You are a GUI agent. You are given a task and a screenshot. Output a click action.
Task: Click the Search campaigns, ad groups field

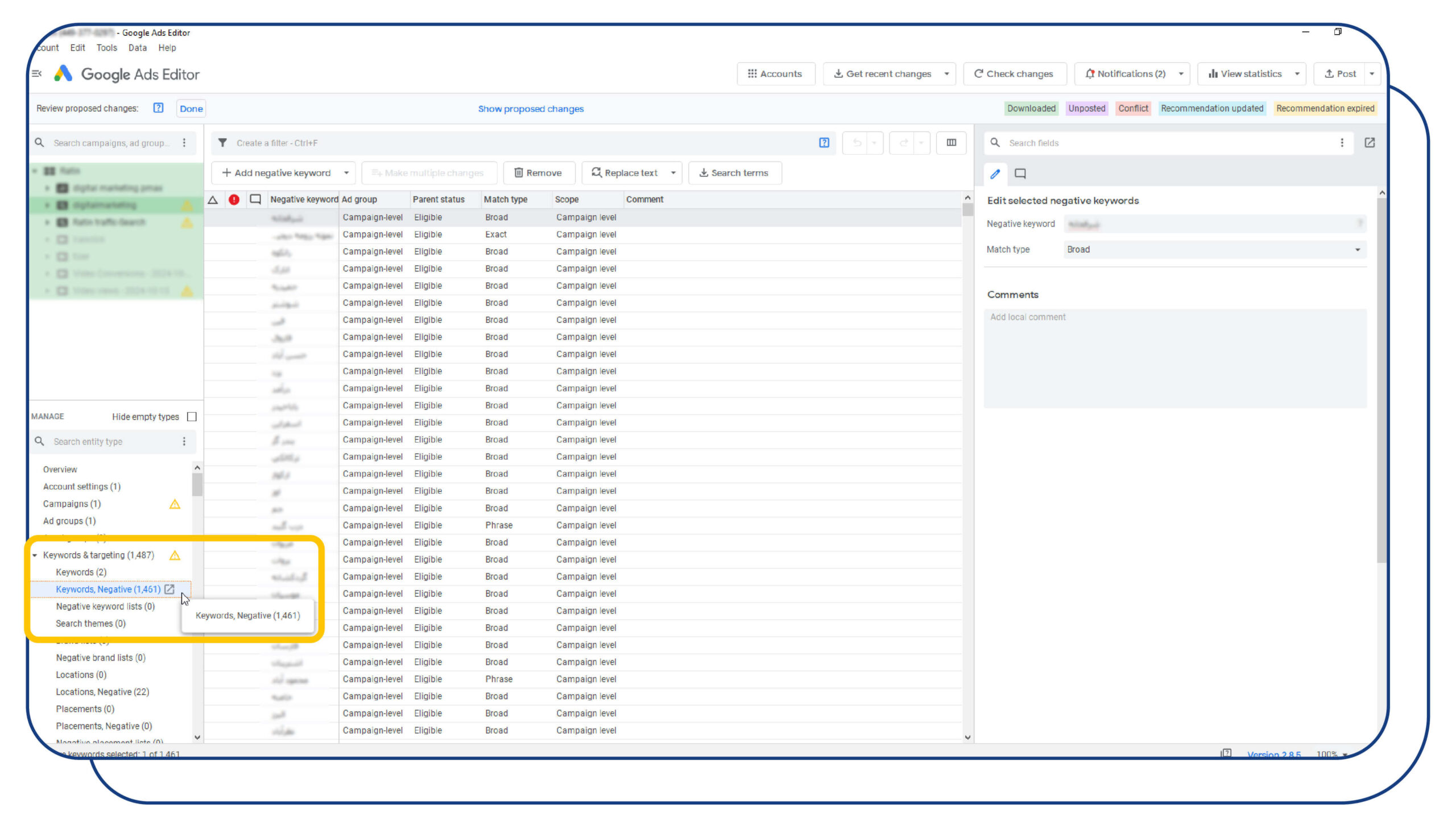(111, 143)
